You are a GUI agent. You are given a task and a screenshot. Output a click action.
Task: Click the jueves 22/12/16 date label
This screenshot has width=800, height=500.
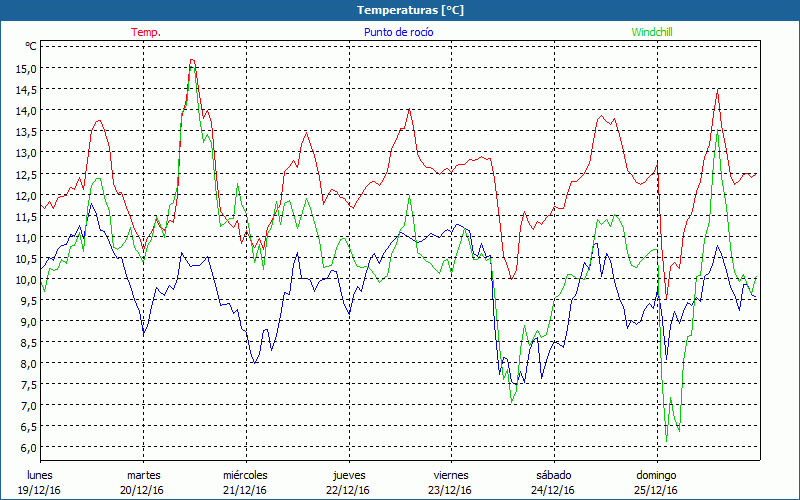(348, 482)
